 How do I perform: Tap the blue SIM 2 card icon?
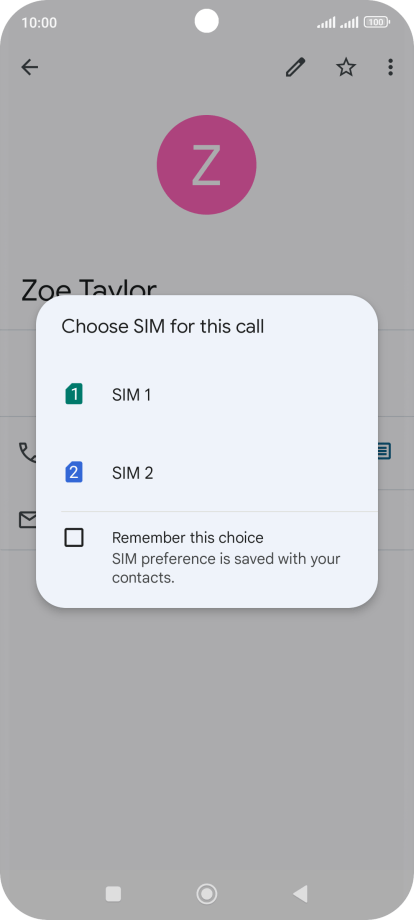point(74,472)
